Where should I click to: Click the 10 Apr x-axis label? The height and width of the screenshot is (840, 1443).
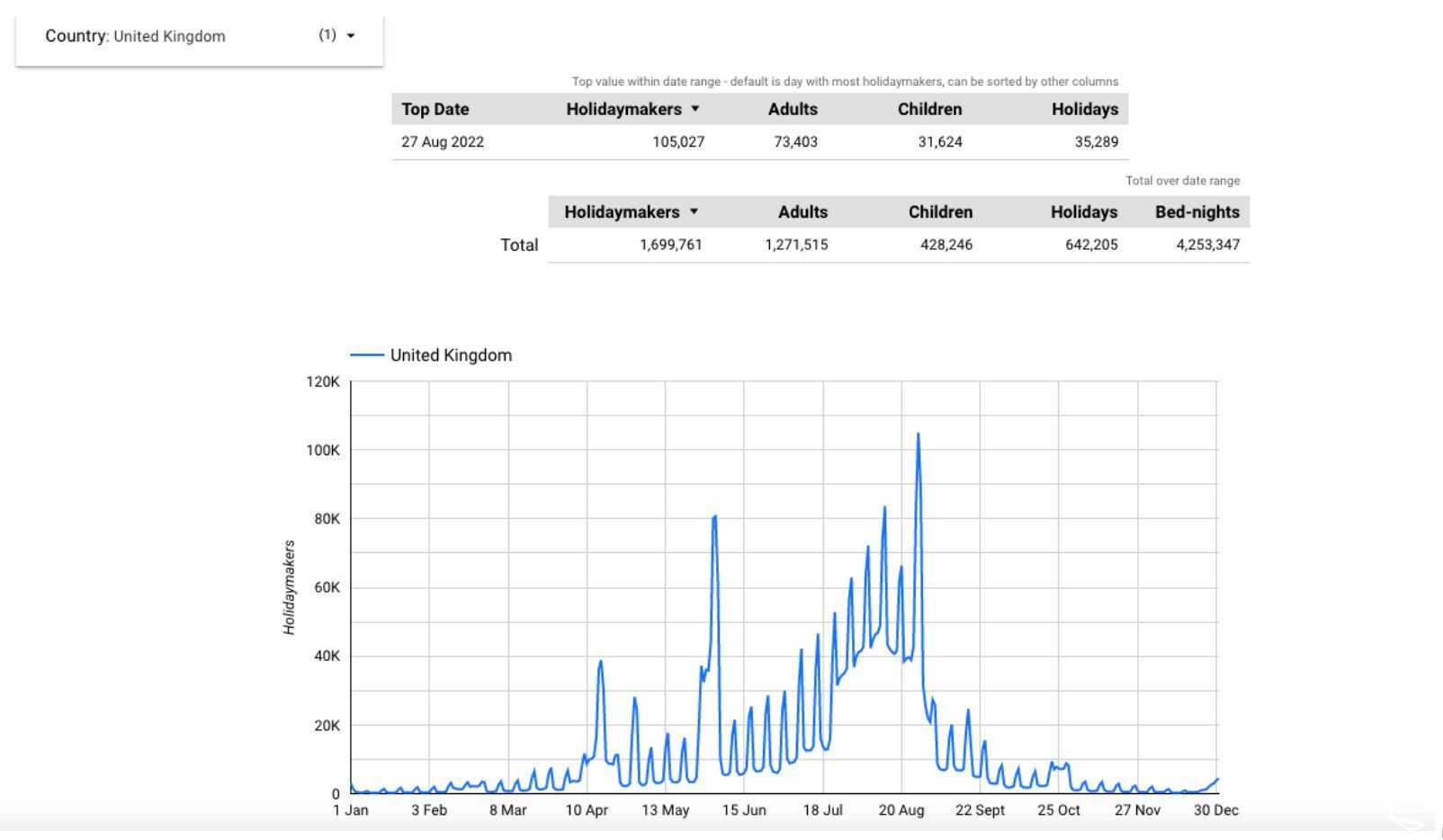click(587, 810)
